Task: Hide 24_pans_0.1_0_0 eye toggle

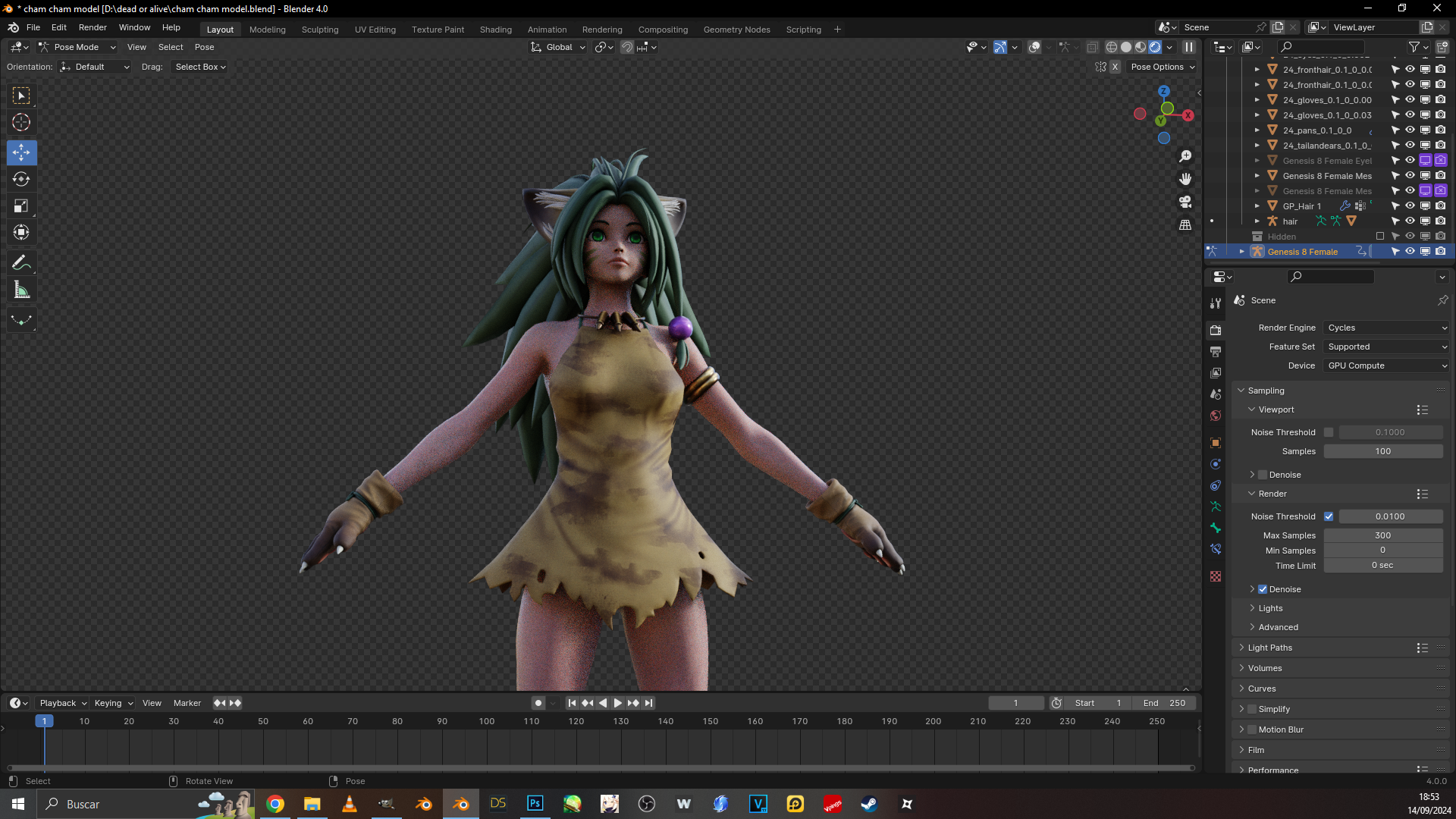Action: click(x=1410, y=130)
